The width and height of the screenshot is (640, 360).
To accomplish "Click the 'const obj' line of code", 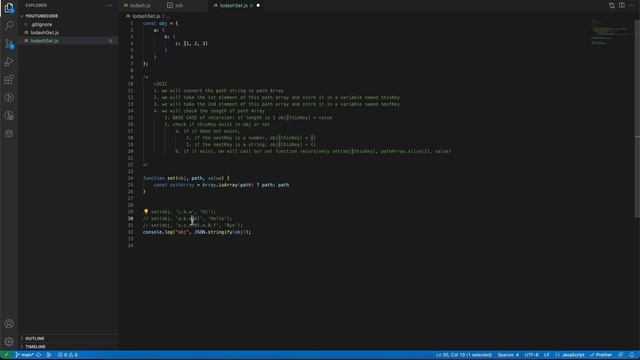I will [160, 23].
